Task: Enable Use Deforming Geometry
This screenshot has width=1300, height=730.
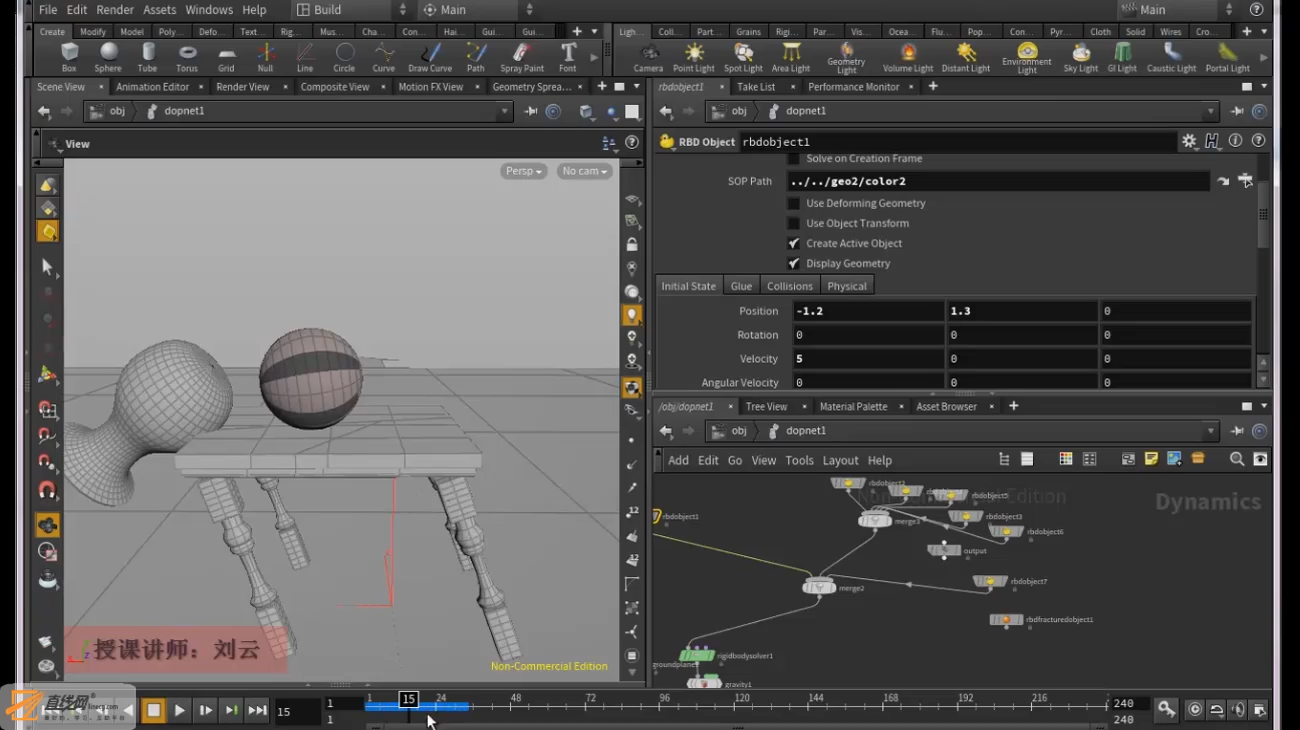Action: coord(793,203)
